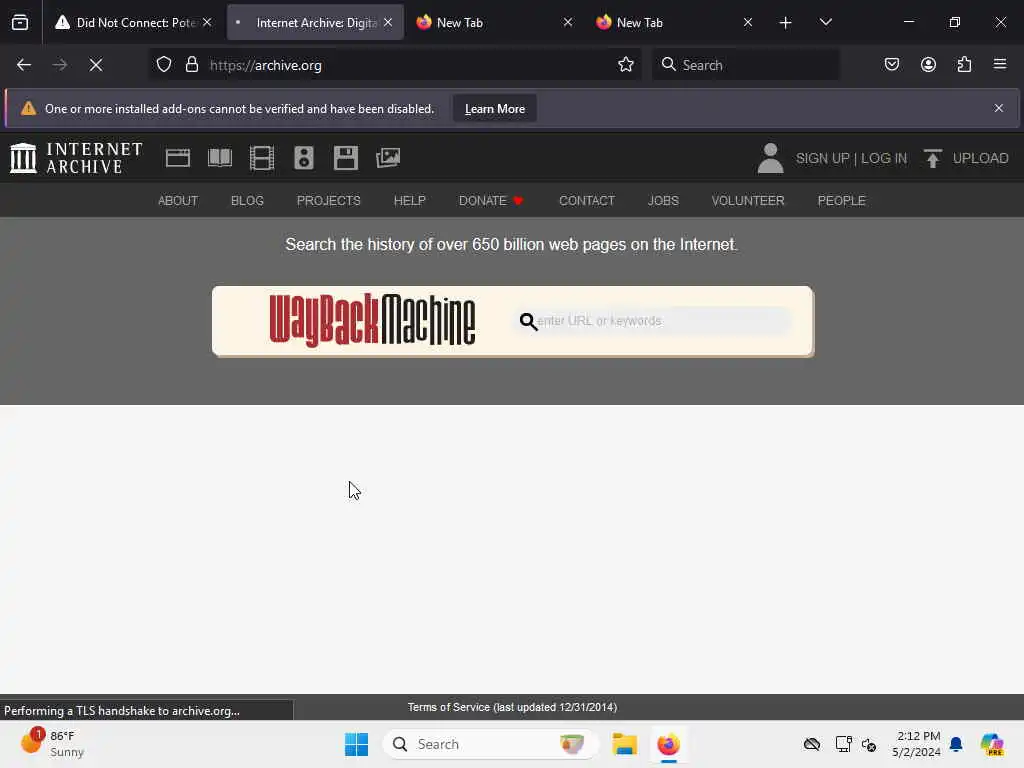Click Firefox icon in taskbar
Image resolution: width=1024 pixels, height=768 pixels.
(668, 744)
